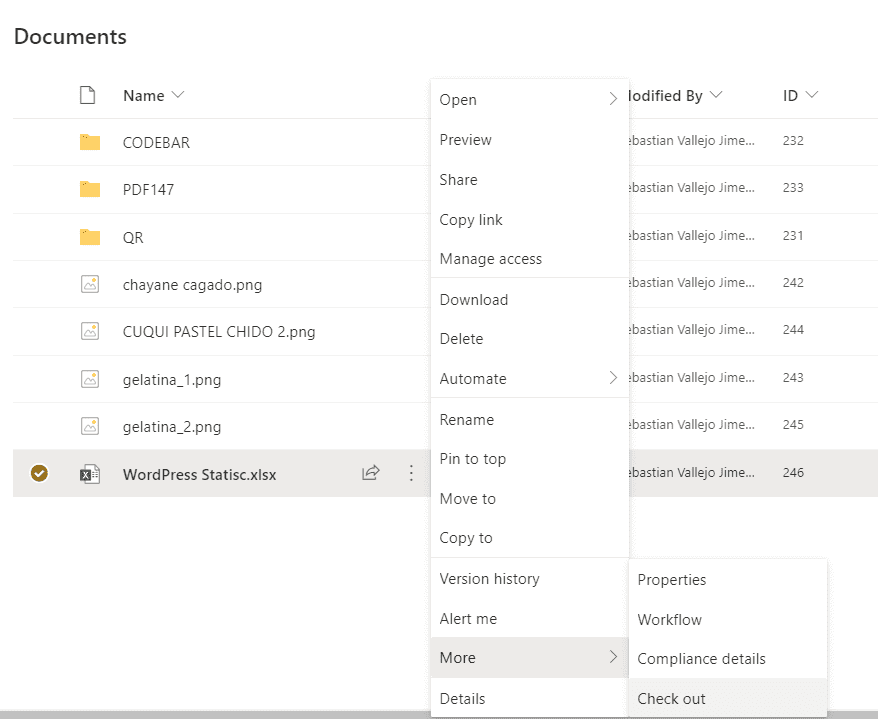The width and height of the screenshot is (880, 728).
Task: Choose Check out in the submenu
Action: pyautogui.click(x=728, y=698)
